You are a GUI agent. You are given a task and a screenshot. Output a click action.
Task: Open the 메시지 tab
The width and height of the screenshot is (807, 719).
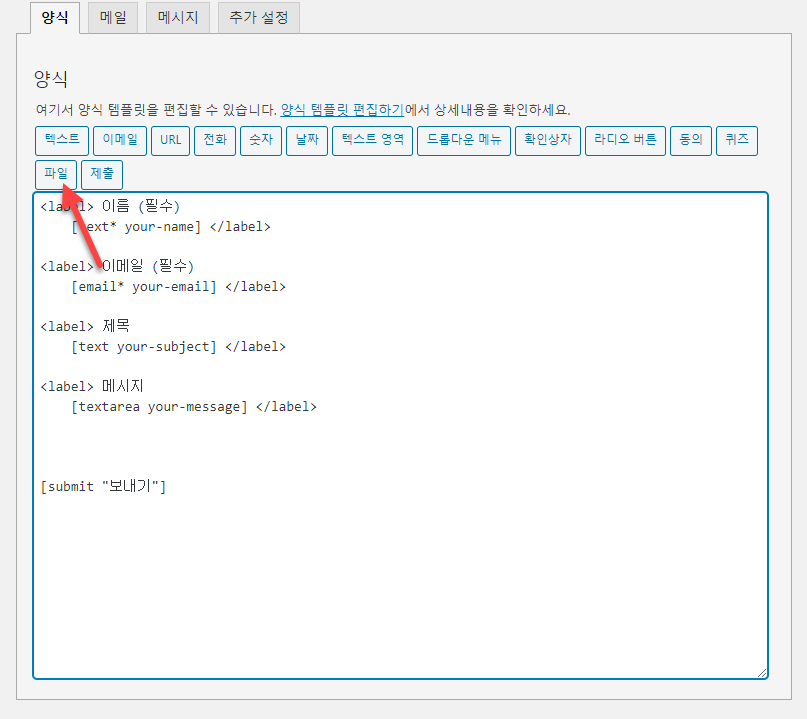[178, 18]
